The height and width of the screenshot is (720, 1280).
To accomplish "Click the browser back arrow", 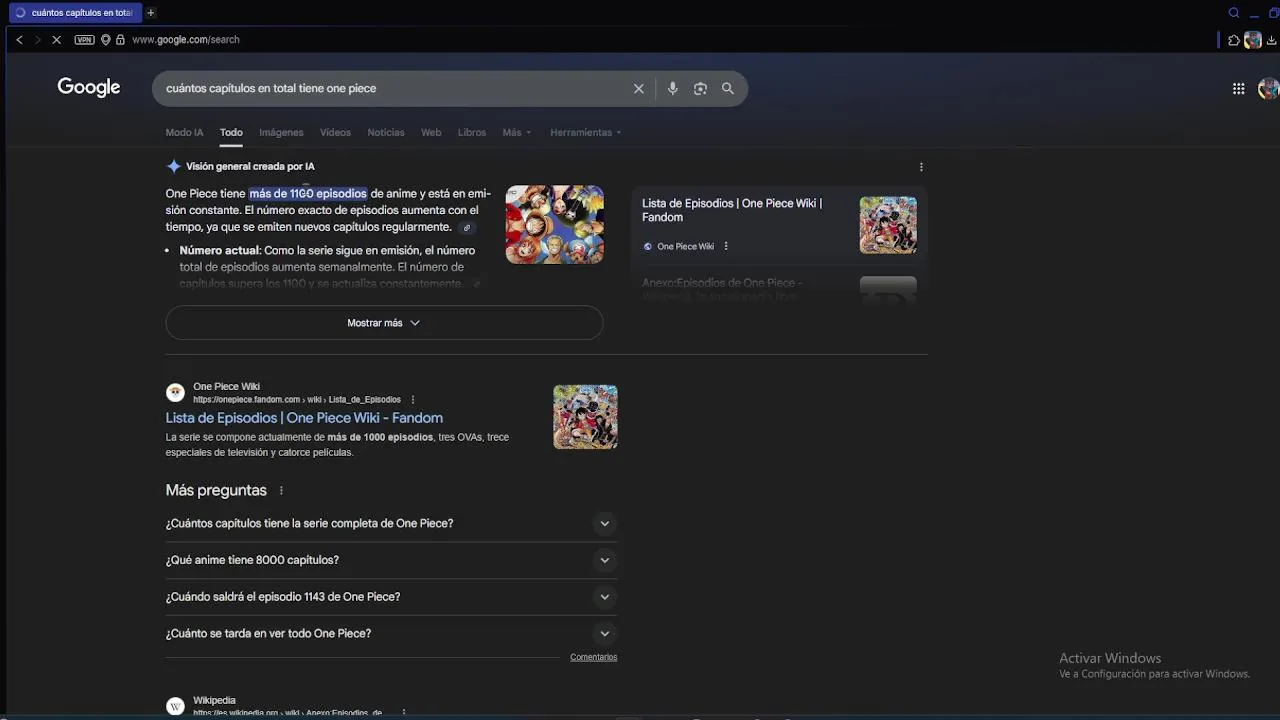I will pyautogui.click(x=19, y=40).
